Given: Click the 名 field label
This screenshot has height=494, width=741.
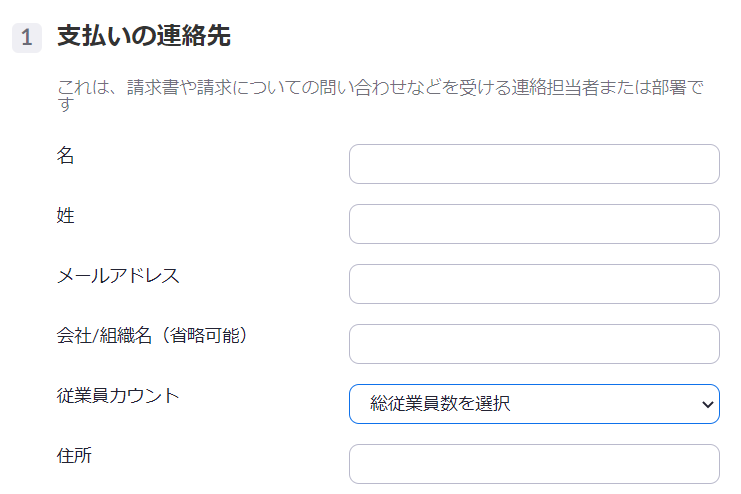Looking at the screenshot, I should pos(66,155).
